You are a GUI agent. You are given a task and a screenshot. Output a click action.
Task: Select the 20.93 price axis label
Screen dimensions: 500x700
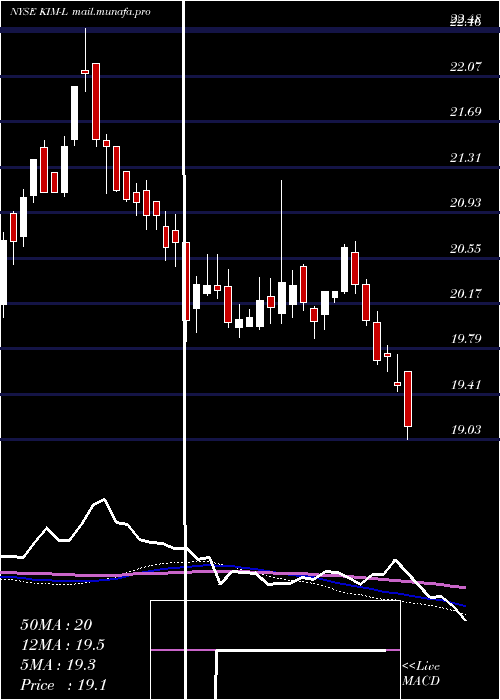[x=466, y=203]
